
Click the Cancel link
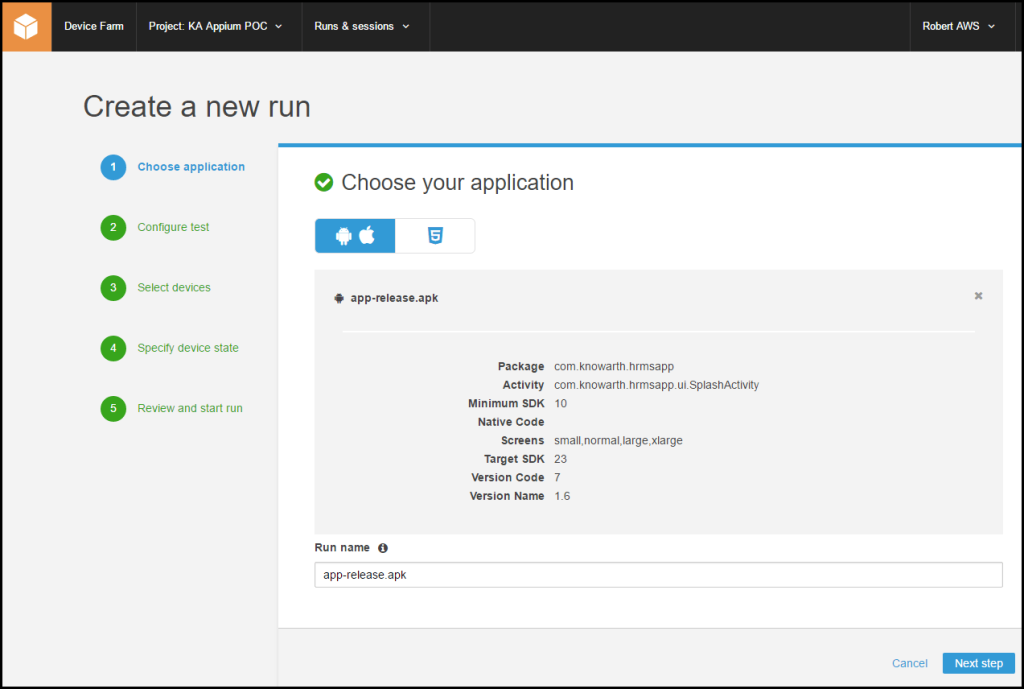click(910, 663)
